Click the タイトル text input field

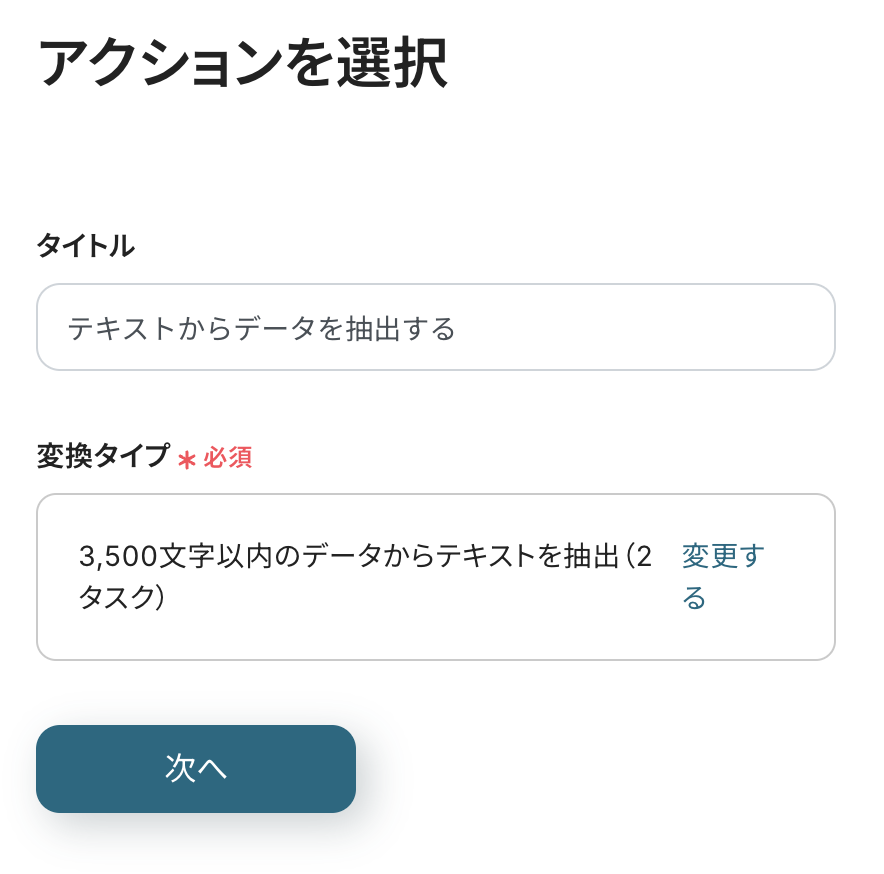point(435,328)
